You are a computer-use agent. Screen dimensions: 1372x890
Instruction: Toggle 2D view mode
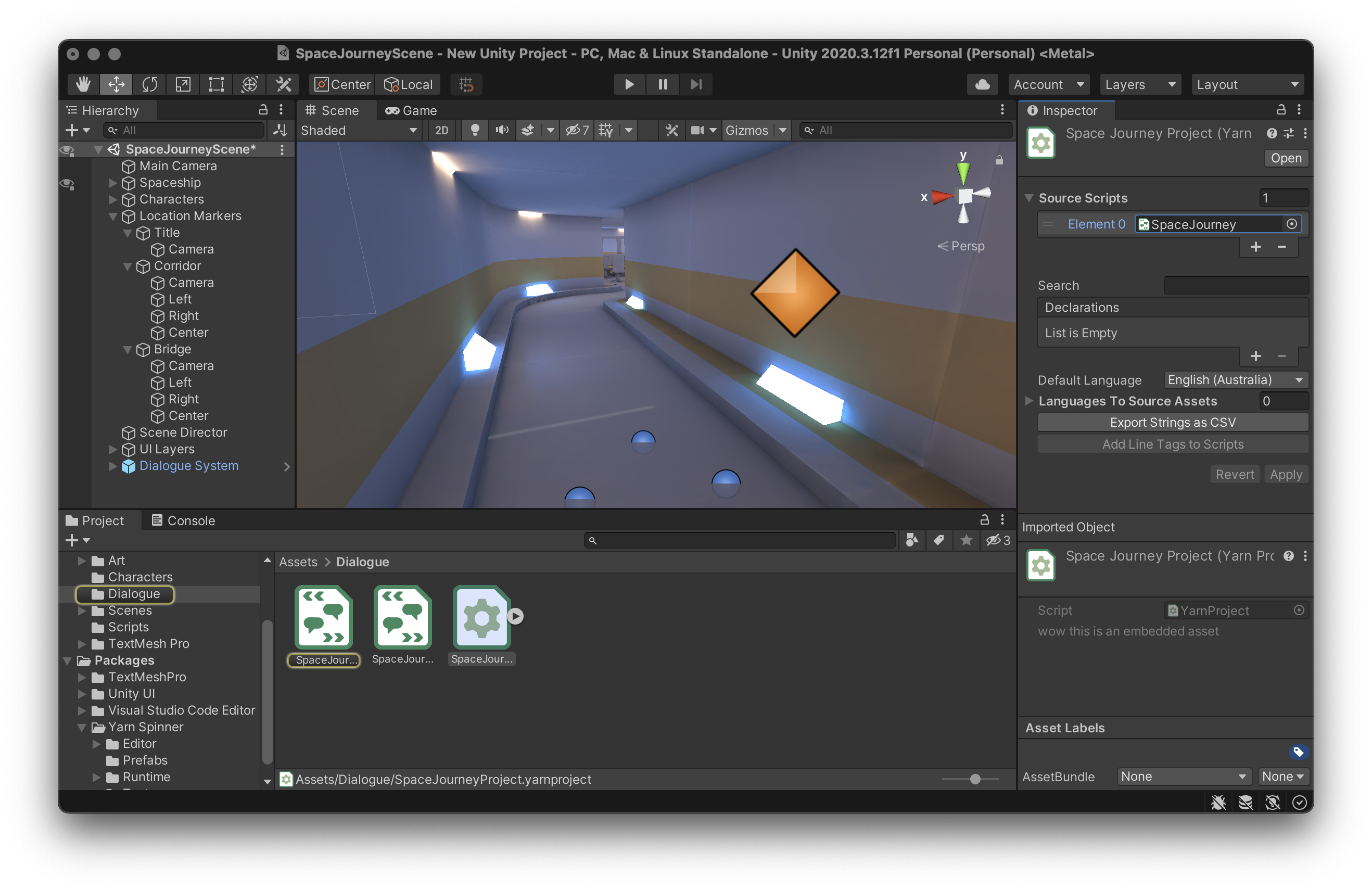tap(441, 130)
